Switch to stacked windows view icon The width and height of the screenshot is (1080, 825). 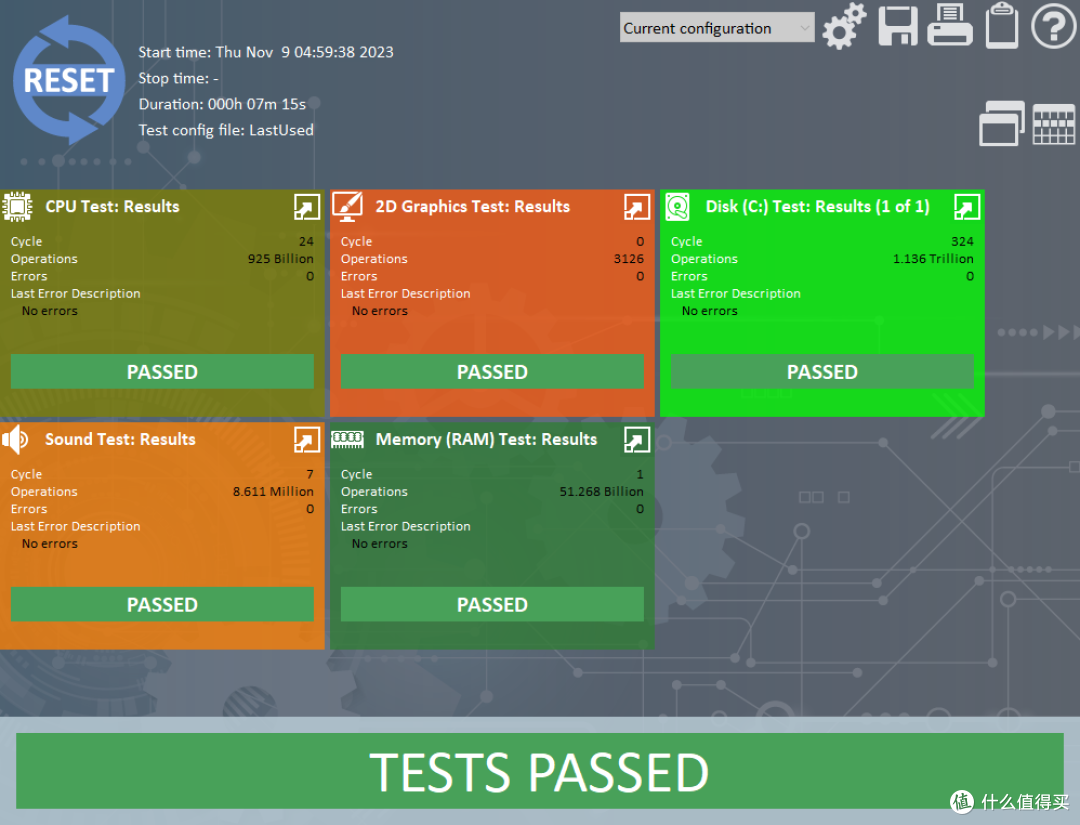click(1001, 123)
